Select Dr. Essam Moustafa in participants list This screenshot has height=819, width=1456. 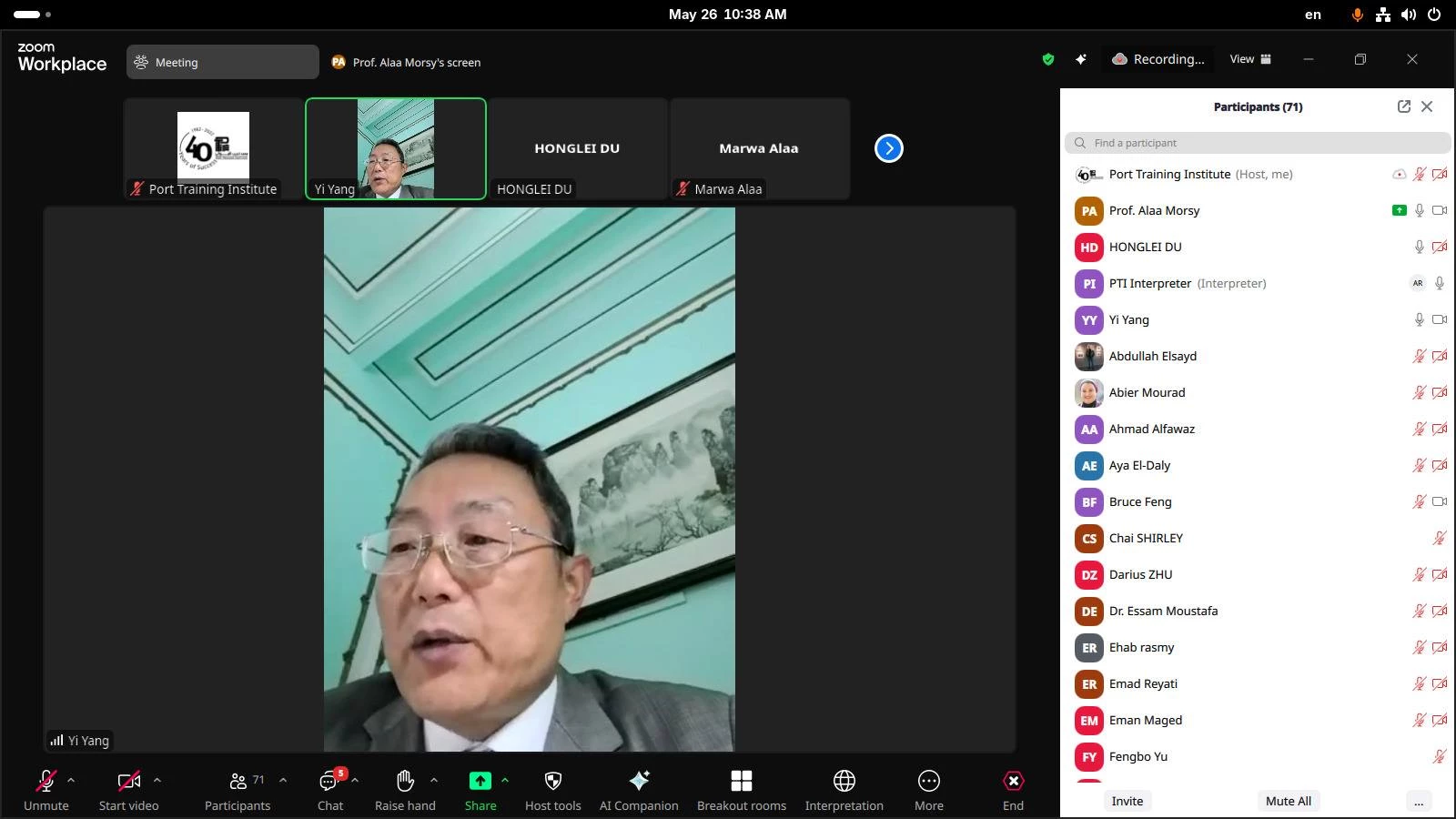click(x=1258, y=611)
